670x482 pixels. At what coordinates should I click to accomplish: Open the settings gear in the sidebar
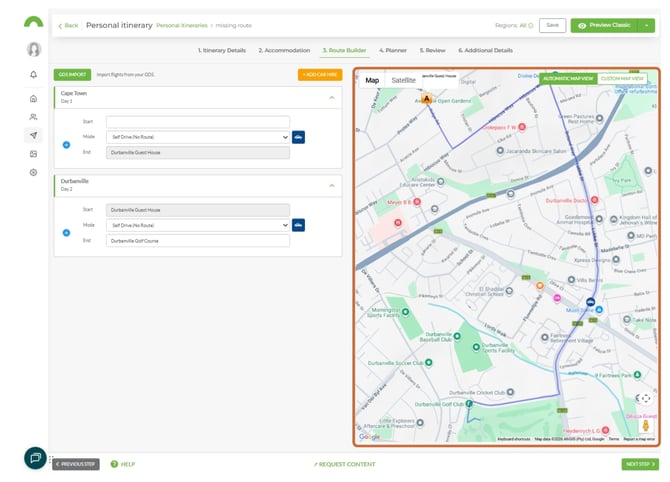pyautogui.click(x=33, y=172)
